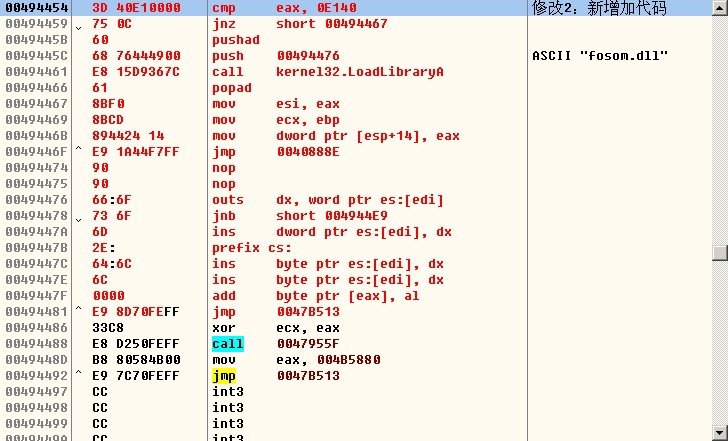The image size is (728, 441).
Task: Select the 'cmp eax, 0E140' instruction
Action: (x=284, y=8)
